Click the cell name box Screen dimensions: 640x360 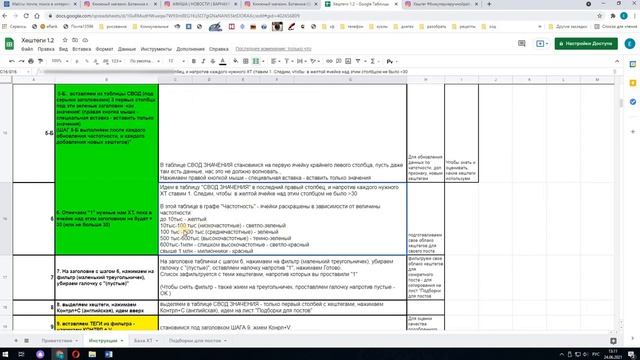15,71
